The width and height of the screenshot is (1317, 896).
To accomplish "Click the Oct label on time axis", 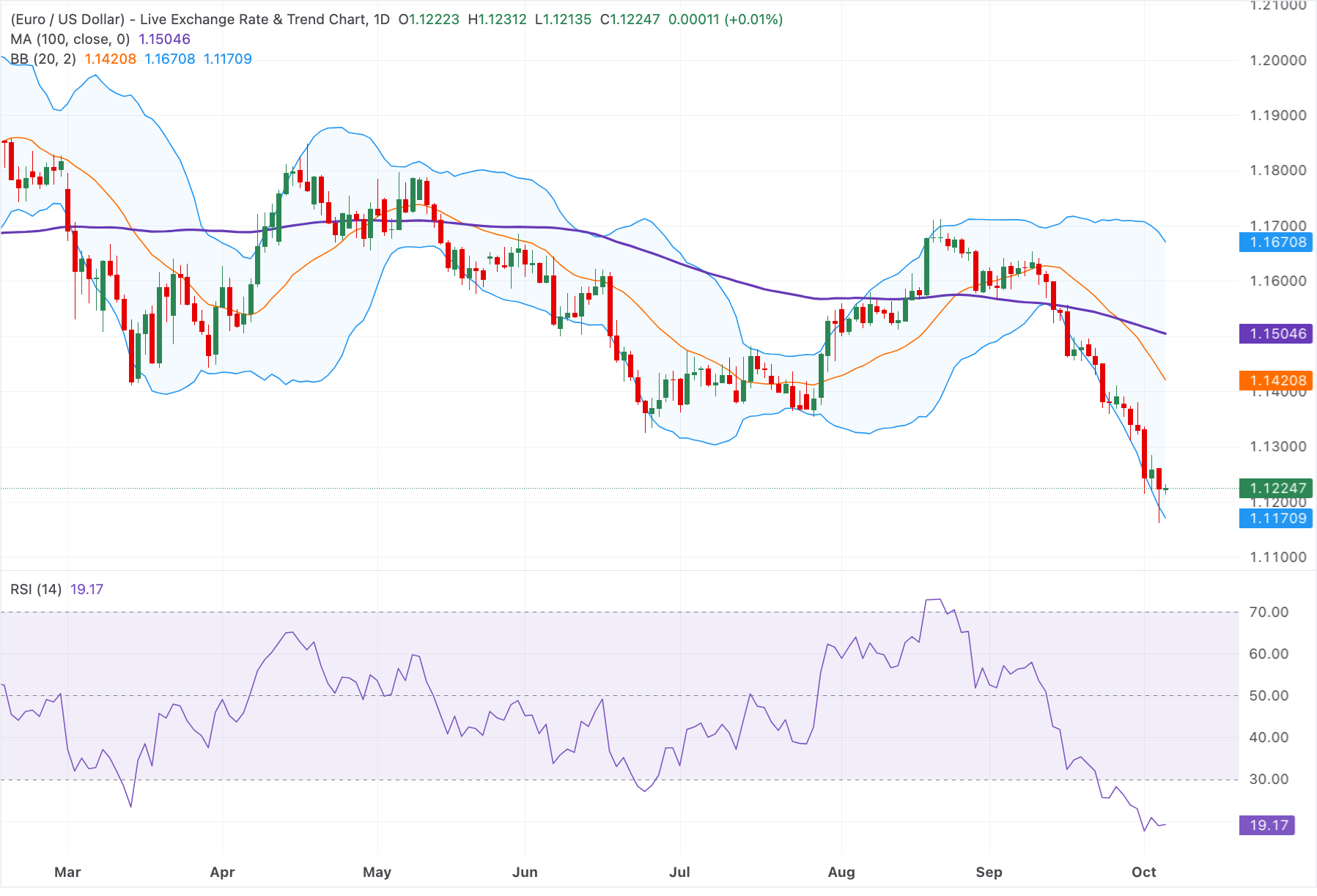I will click(x=1143, y=872).
